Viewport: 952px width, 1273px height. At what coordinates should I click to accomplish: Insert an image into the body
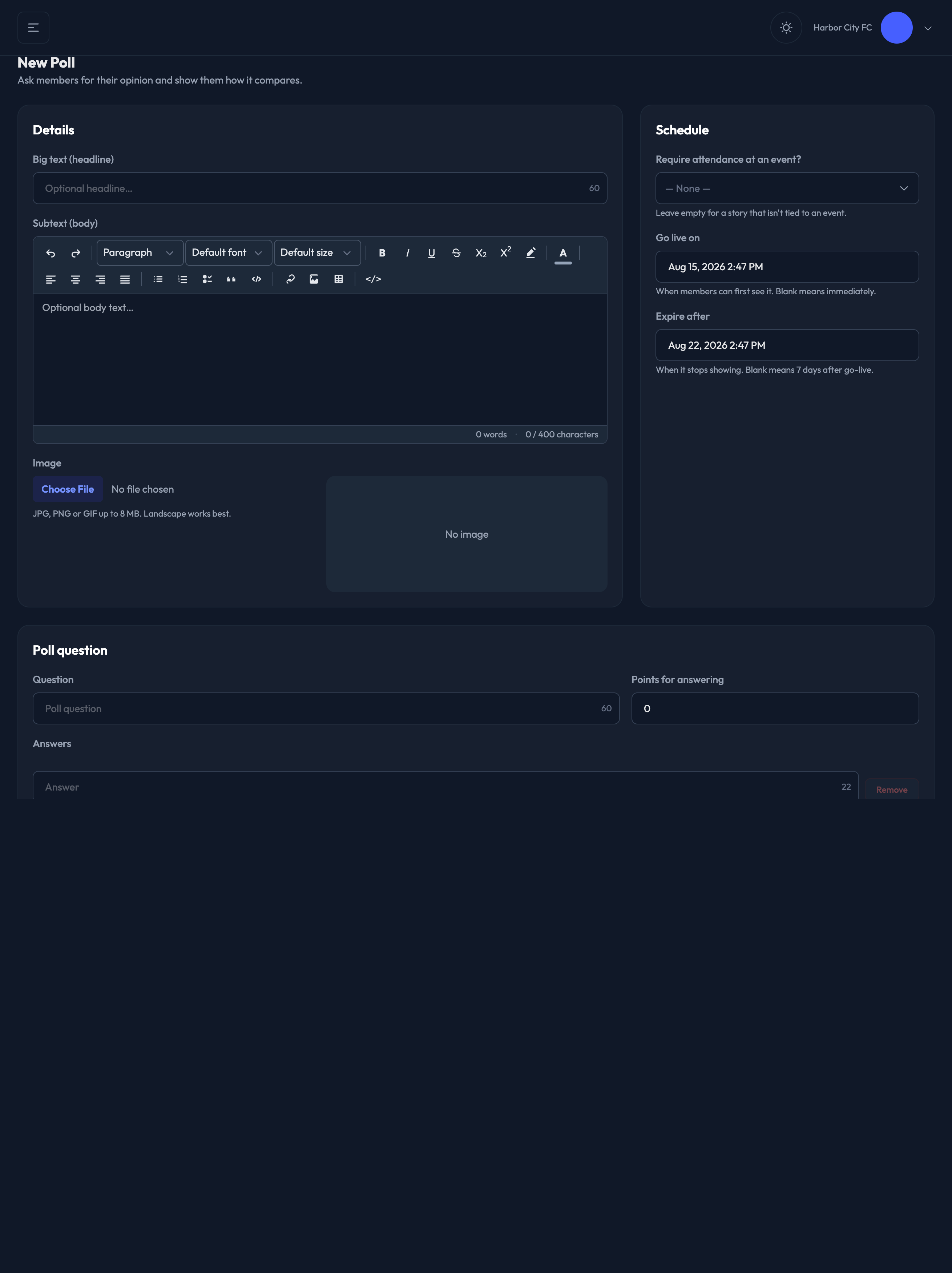(314, 280)
